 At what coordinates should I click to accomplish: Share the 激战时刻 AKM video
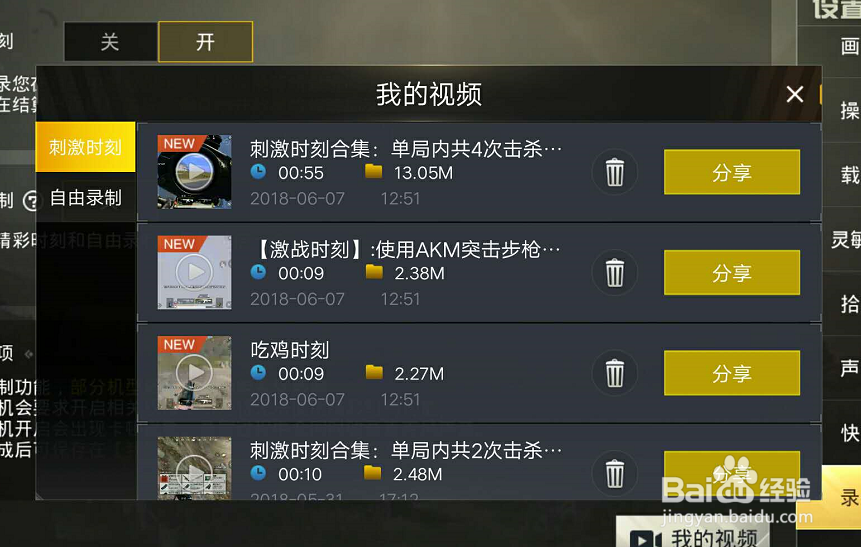click(731, 272)
